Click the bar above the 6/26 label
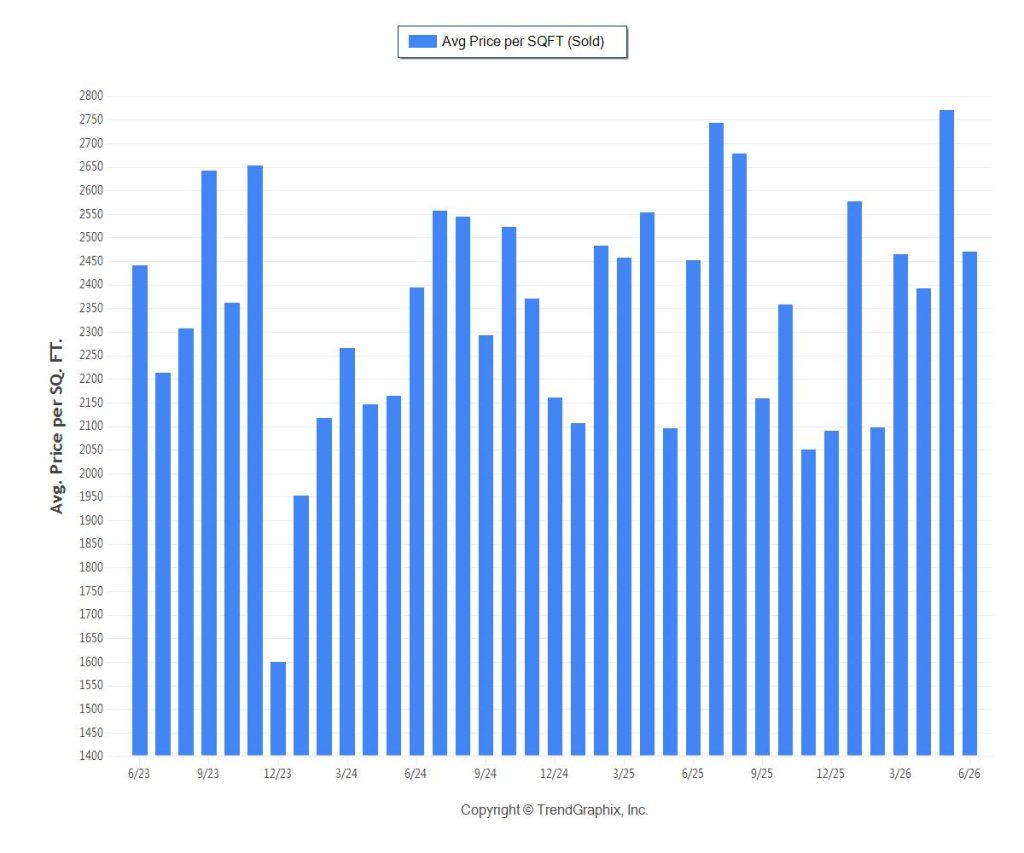Viewport: 1024px width, 853px height. point(970,504)
